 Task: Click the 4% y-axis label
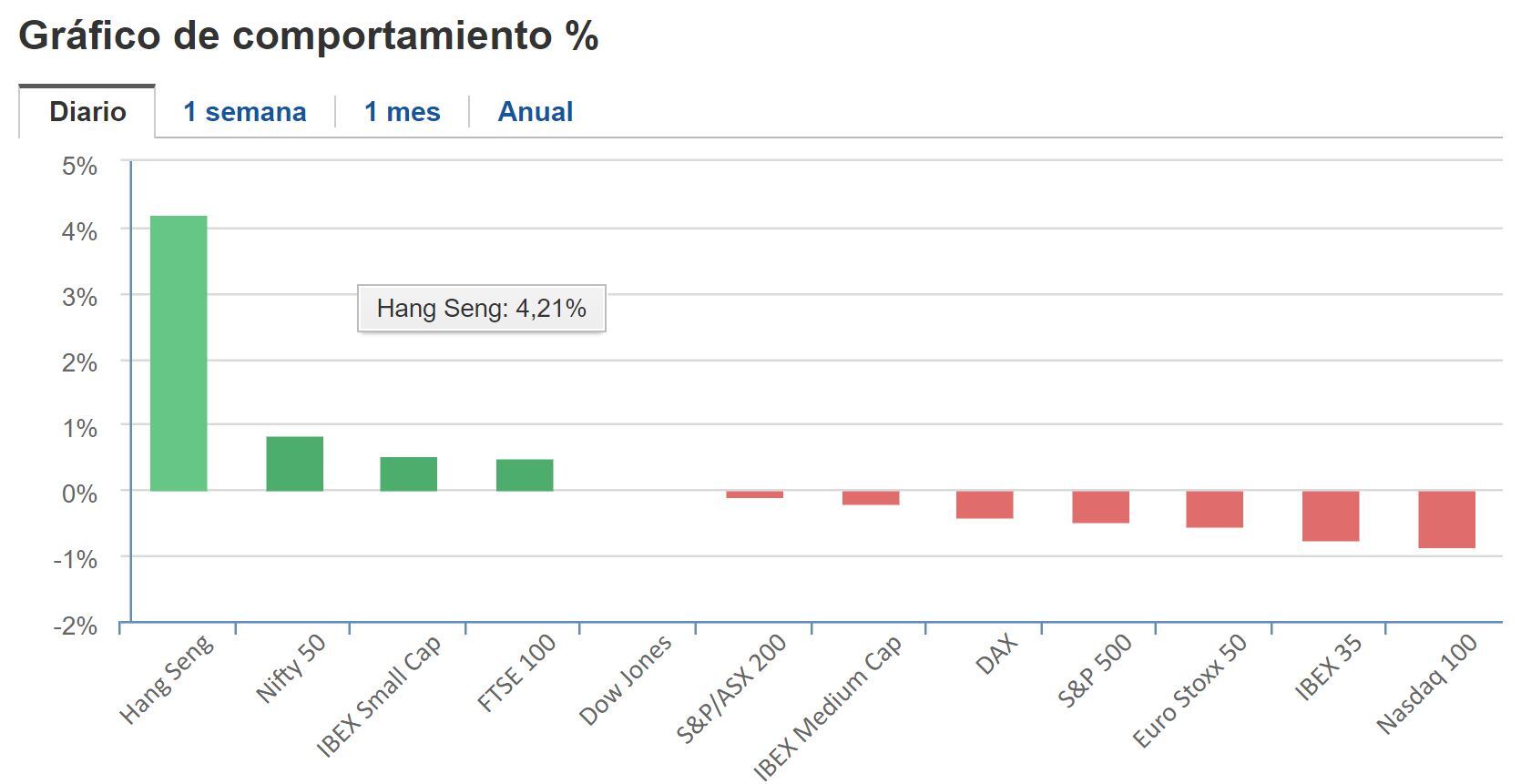pyautogui.click(x=79, y=232)
